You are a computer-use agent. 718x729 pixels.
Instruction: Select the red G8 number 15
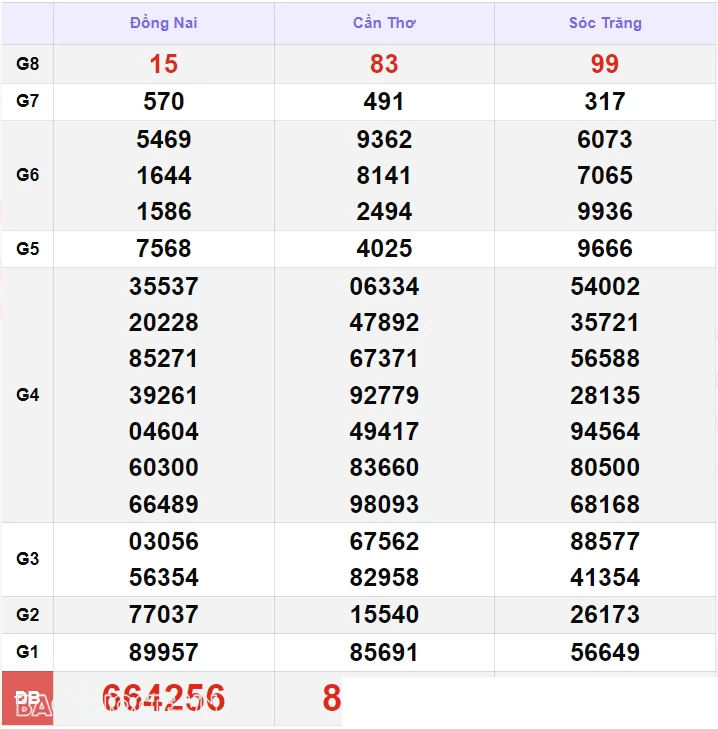pos(163,64)
